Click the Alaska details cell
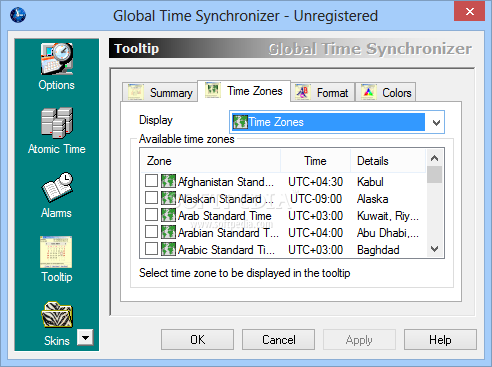The image size is (492, 367). tap(372, 199)
